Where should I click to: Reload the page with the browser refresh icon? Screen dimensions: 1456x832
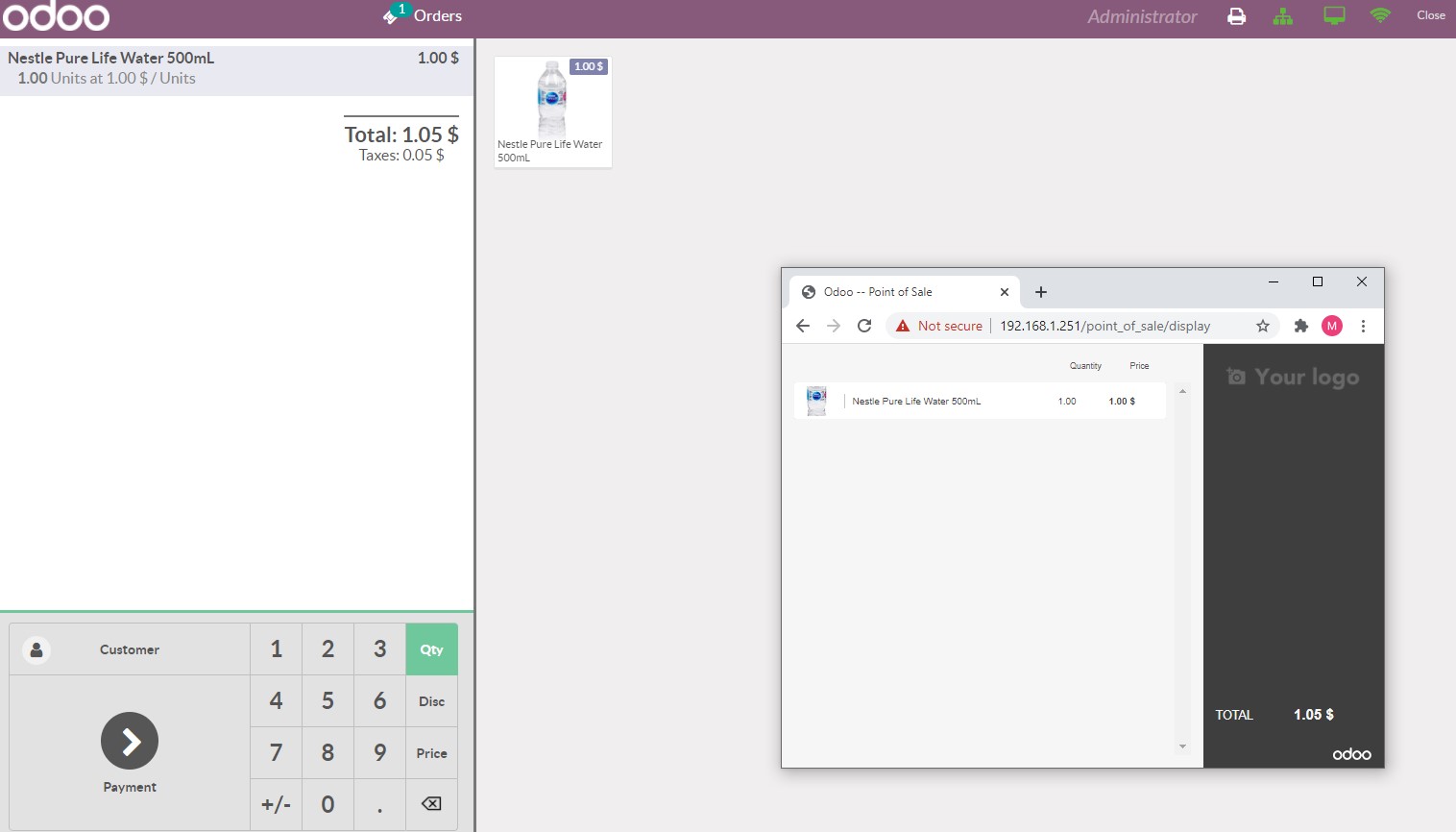point(863,326)
